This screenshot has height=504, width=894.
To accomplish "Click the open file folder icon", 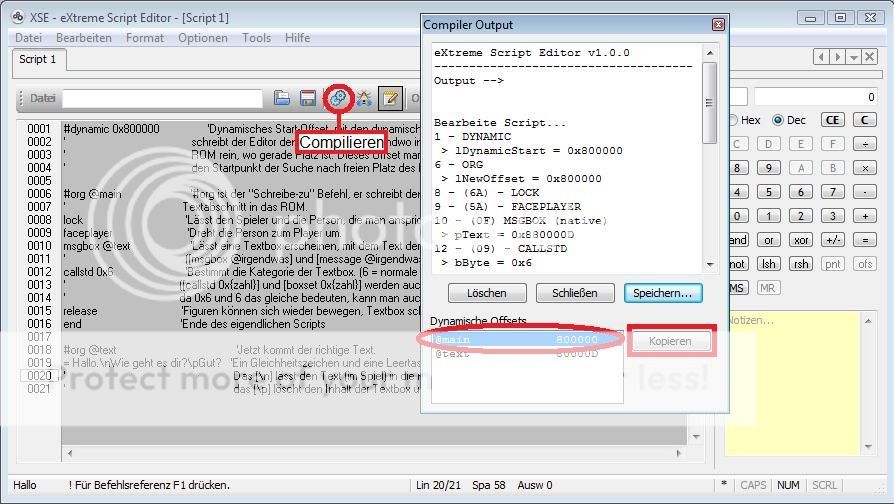I will (x=283, y=98).
